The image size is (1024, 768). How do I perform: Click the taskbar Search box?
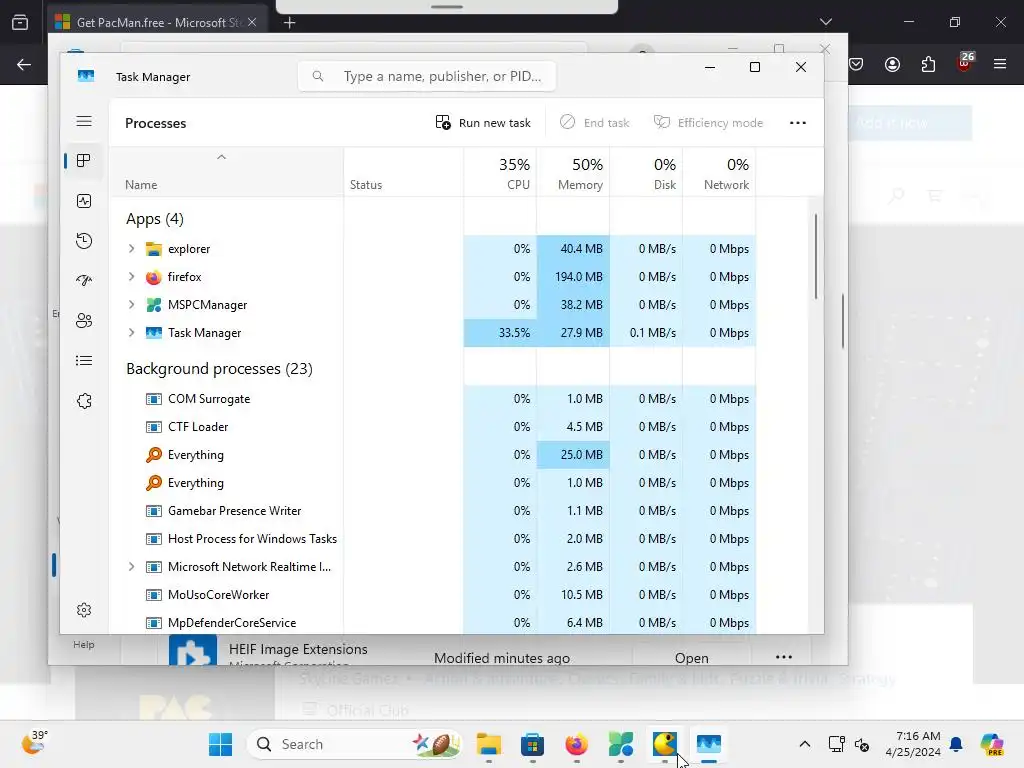click(x=355, y=744)
